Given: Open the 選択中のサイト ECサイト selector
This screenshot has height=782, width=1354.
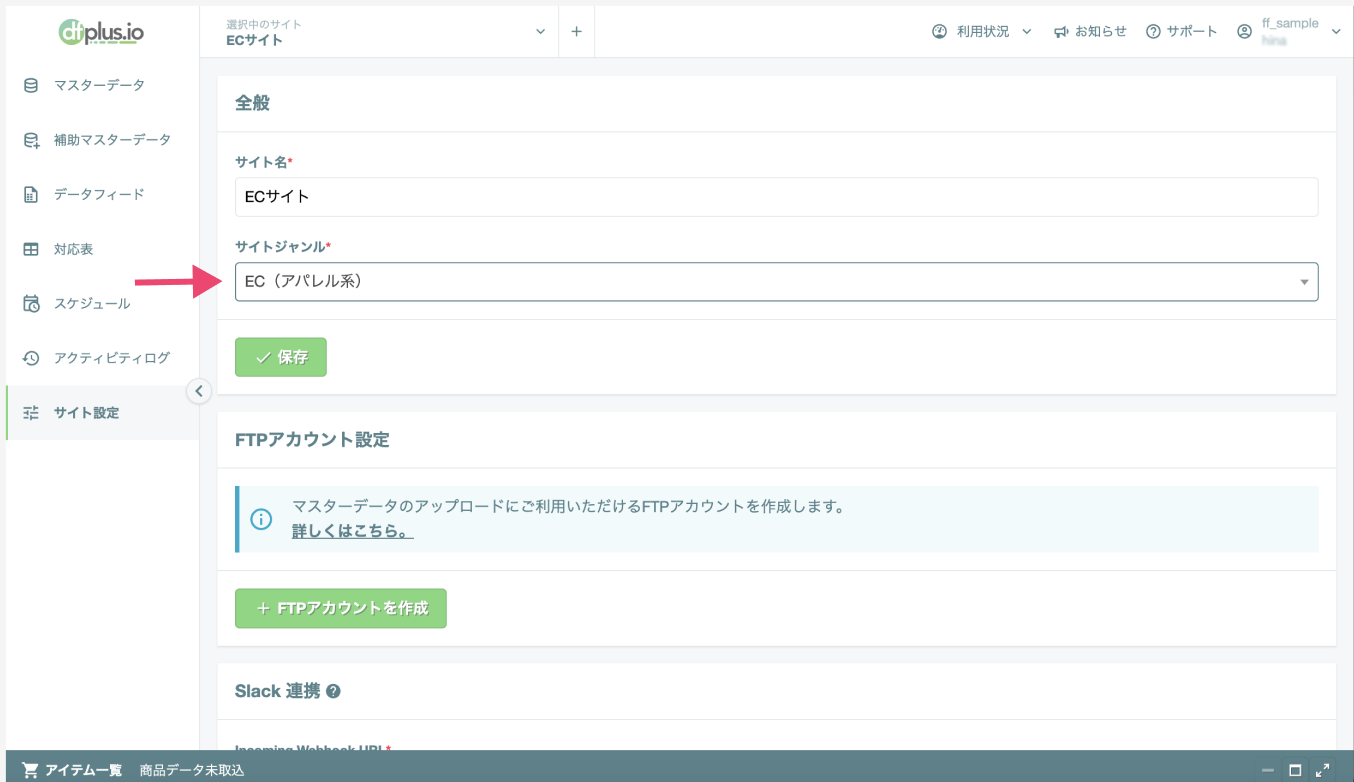Looking at the screenshot, I should pyautogui.click(x=386, y=32).
